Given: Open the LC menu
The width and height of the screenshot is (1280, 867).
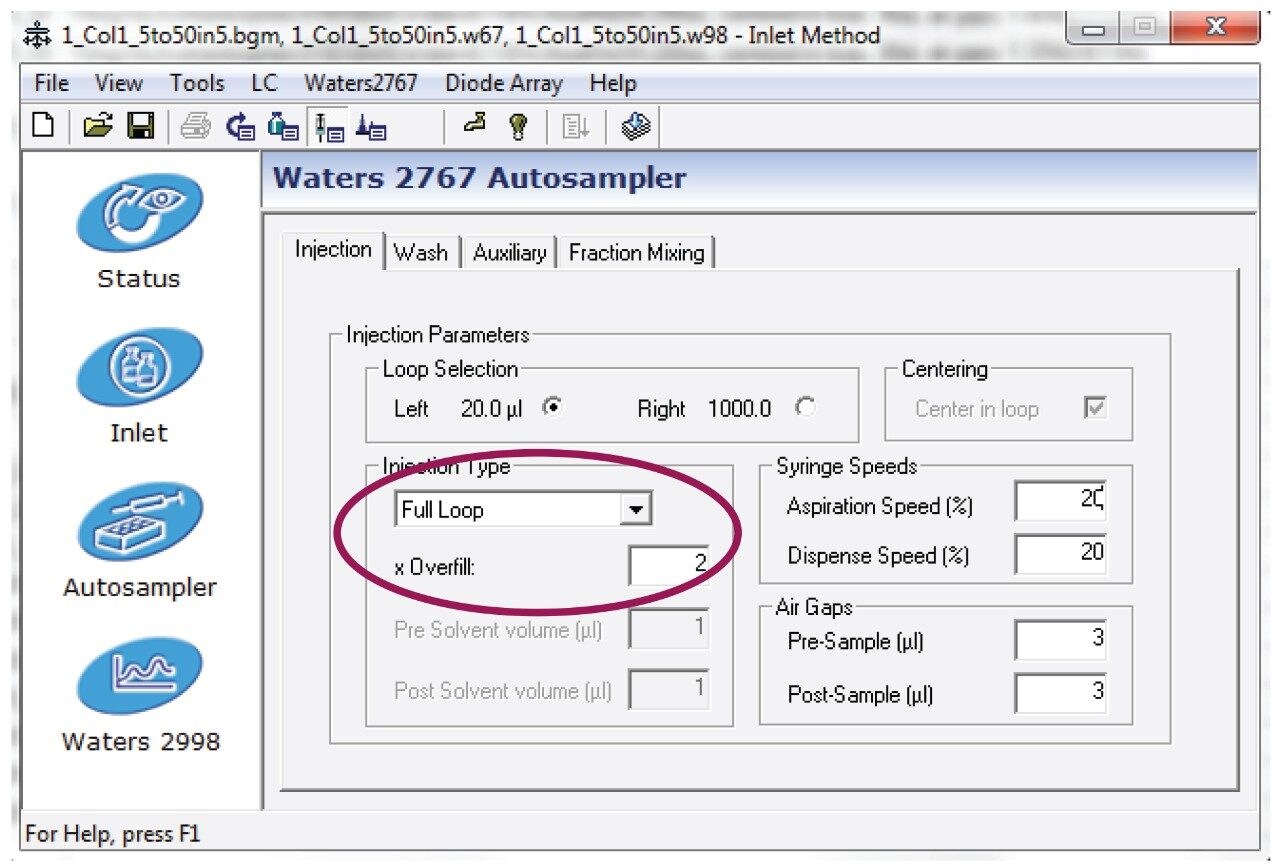Looking at the screenshot, I should pos(264,83).
